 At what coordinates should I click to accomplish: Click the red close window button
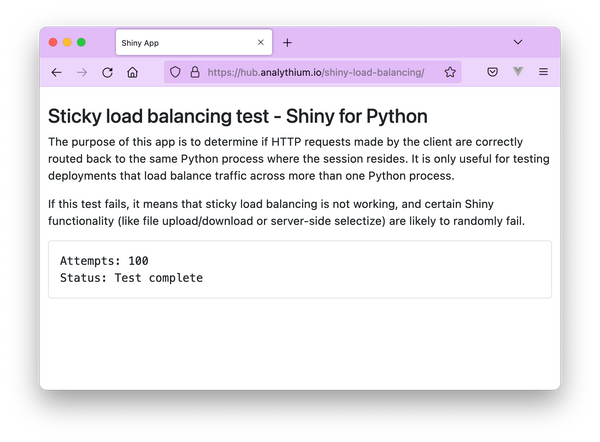tap(53, 42)
